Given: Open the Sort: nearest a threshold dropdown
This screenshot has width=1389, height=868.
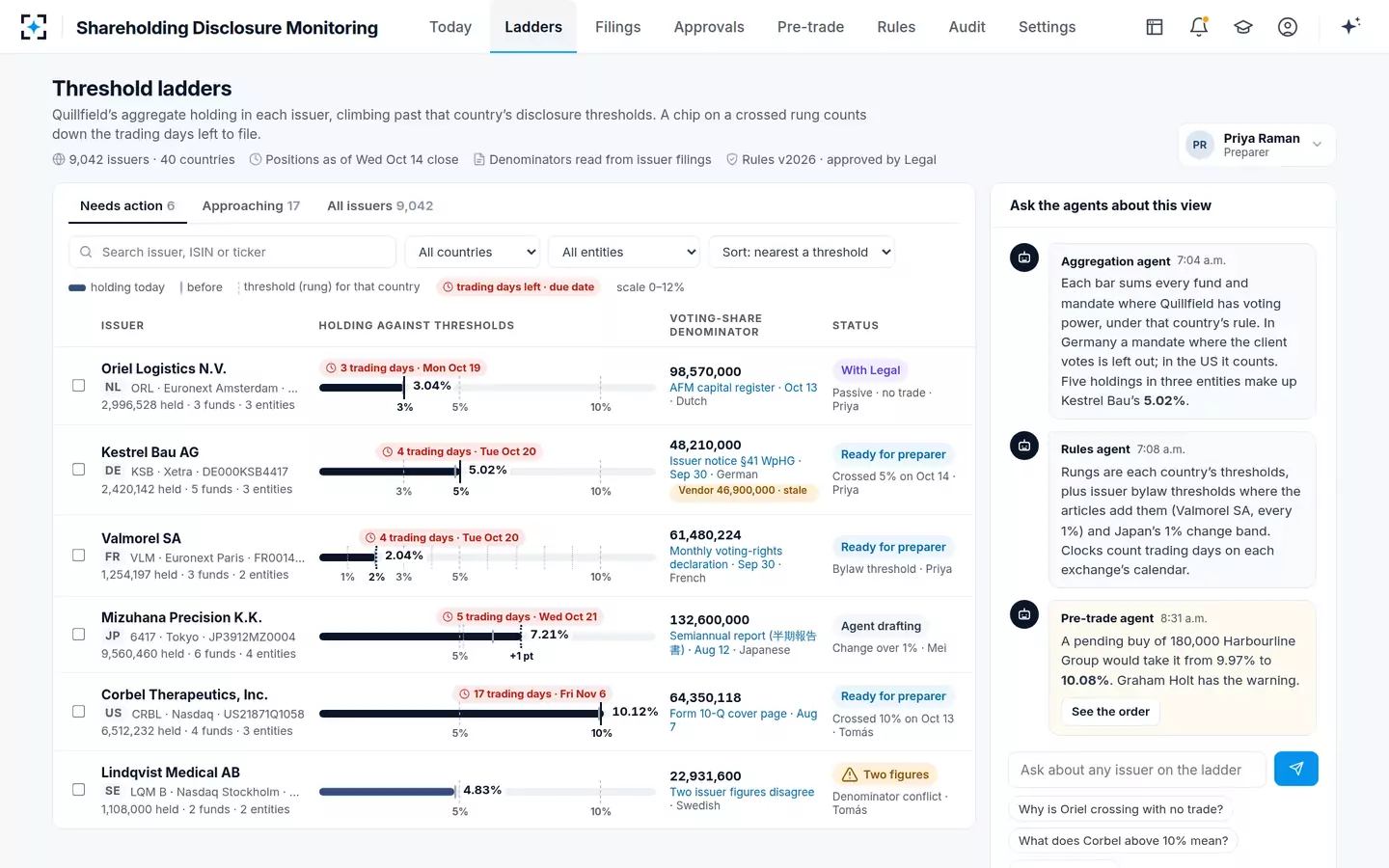Looking at the screenshot, I should tap(802, 252).
